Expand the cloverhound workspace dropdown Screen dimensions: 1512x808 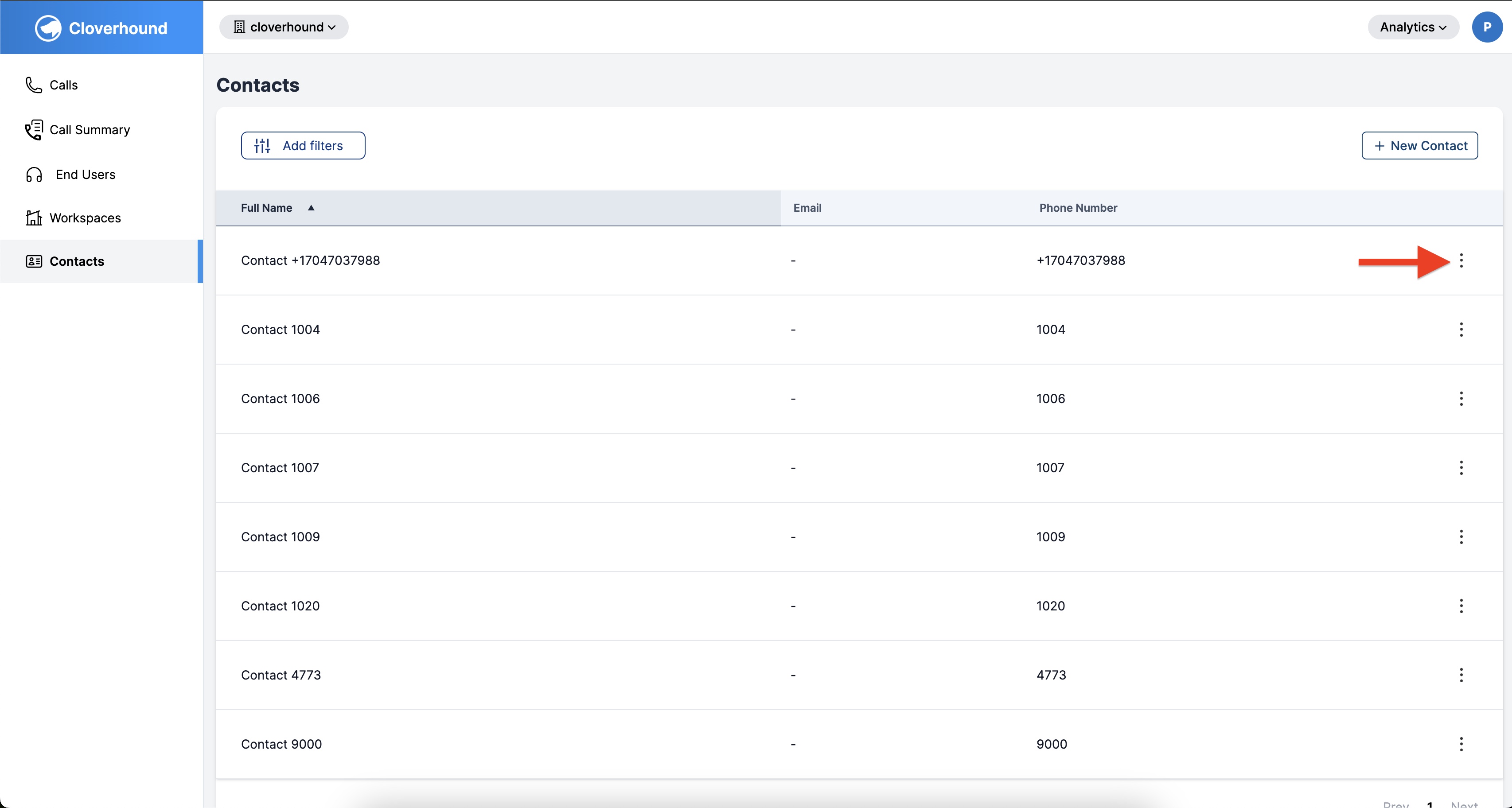coord(284,27)
